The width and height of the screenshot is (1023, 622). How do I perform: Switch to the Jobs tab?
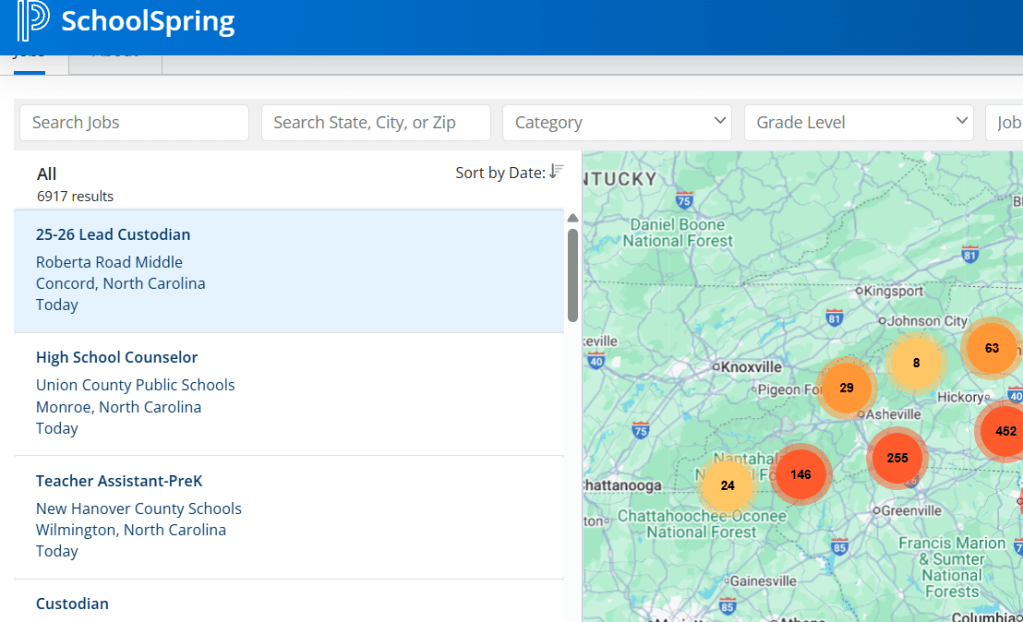[x=29, y=56]
